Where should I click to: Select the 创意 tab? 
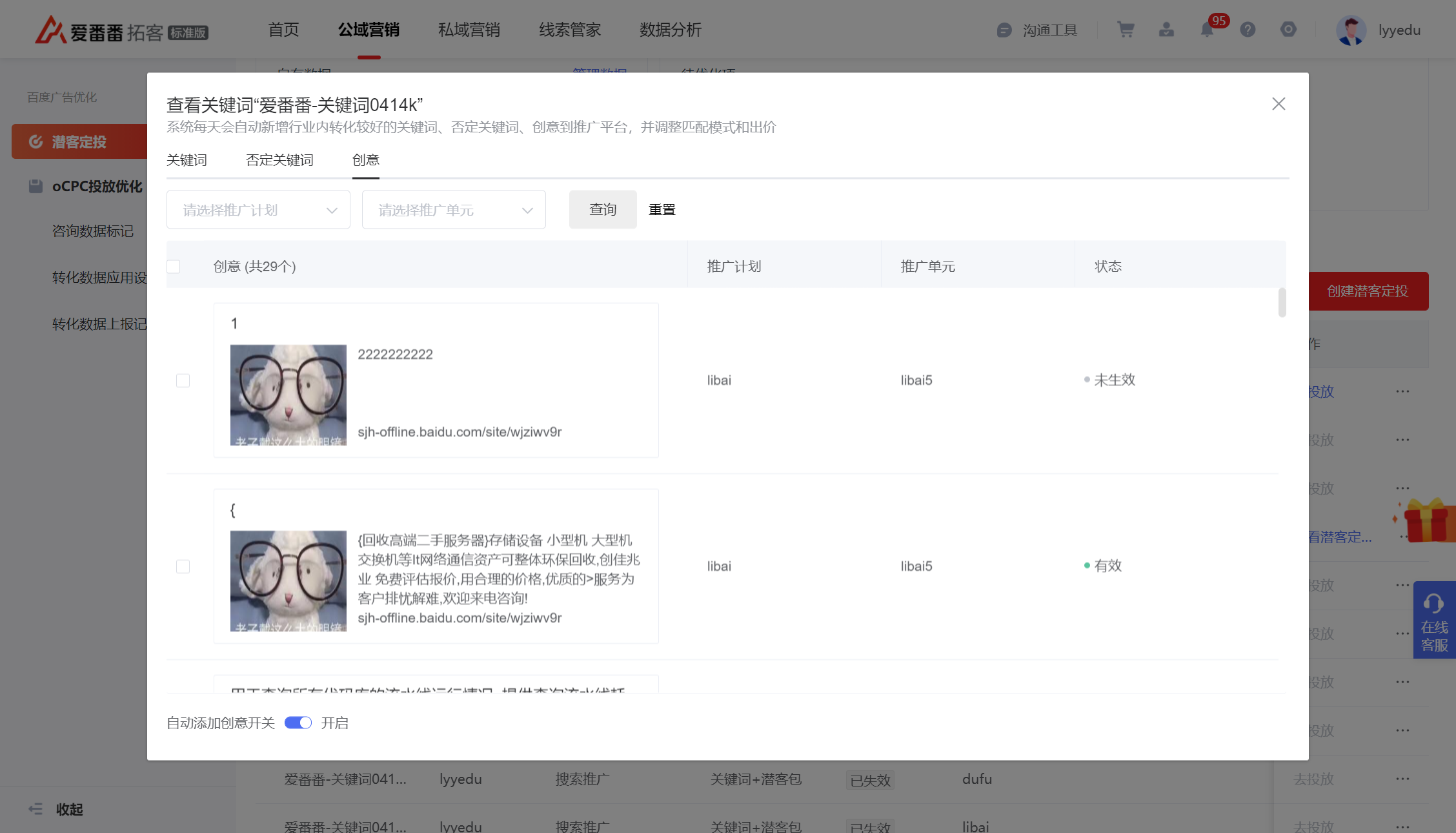point(366,160)
